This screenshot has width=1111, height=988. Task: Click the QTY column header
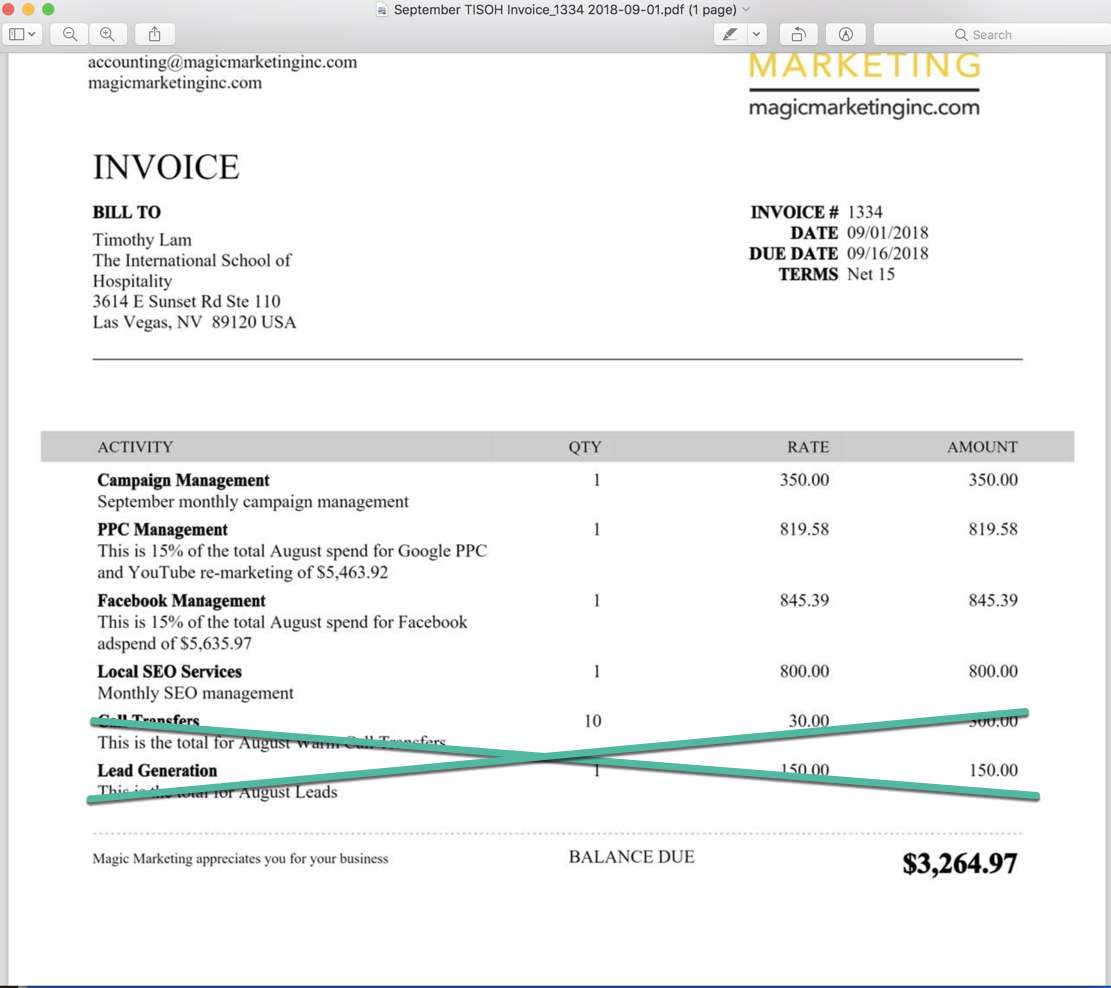(x=585, y=447)
